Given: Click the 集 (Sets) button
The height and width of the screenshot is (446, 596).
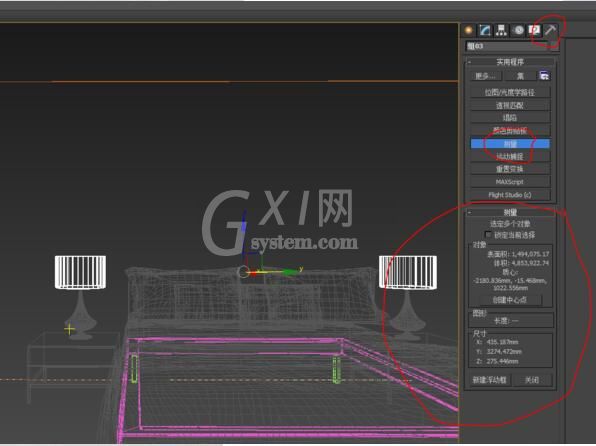Looking at the screenshot, I should tap(520, 76).
